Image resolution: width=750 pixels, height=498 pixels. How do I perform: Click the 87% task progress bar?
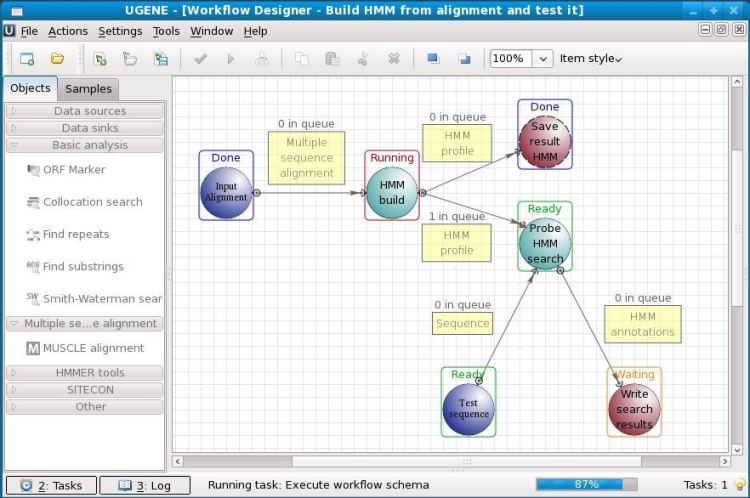tap(587, 484)
